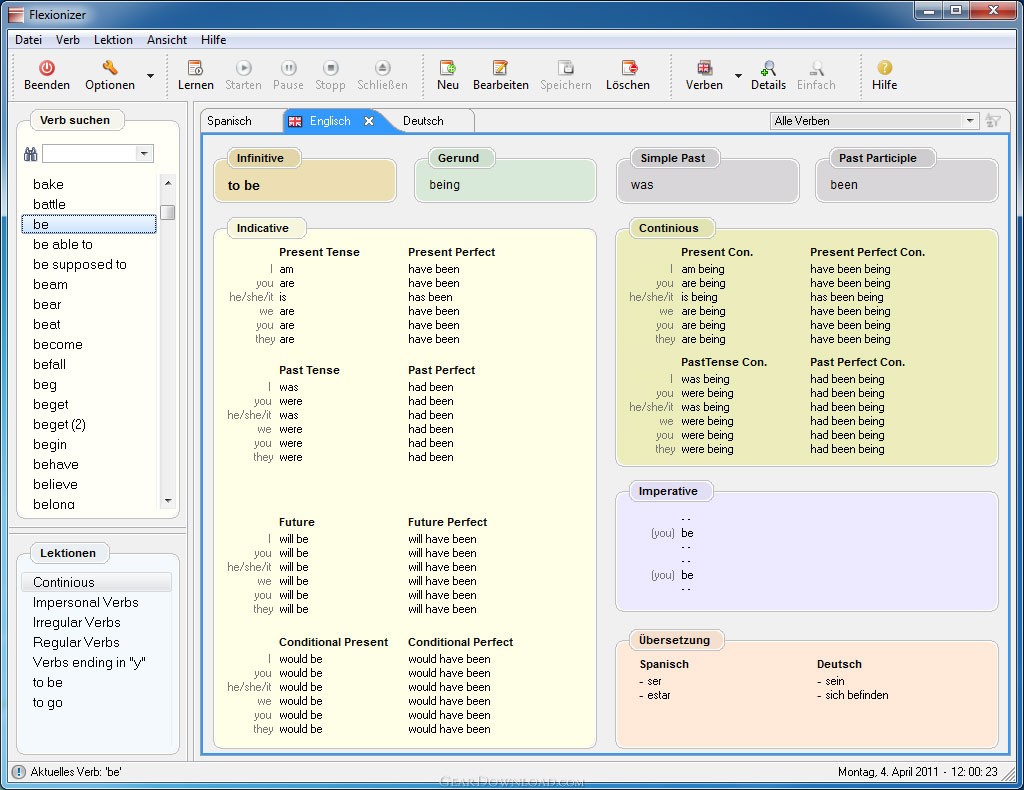The width and height of the screenshot is (1024, 790).
Task: Start learning with Lernen icon
Action: coord(195,68)
